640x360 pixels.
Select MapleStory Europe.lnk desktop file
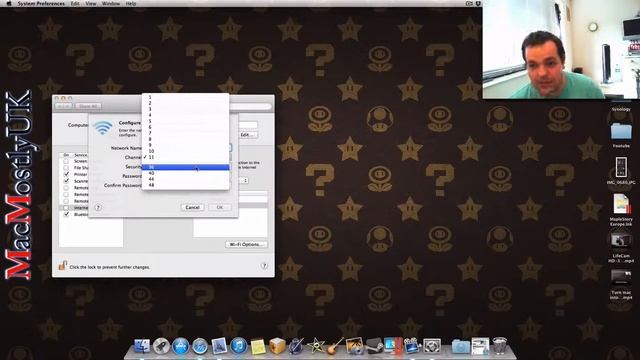pos(621,210)
